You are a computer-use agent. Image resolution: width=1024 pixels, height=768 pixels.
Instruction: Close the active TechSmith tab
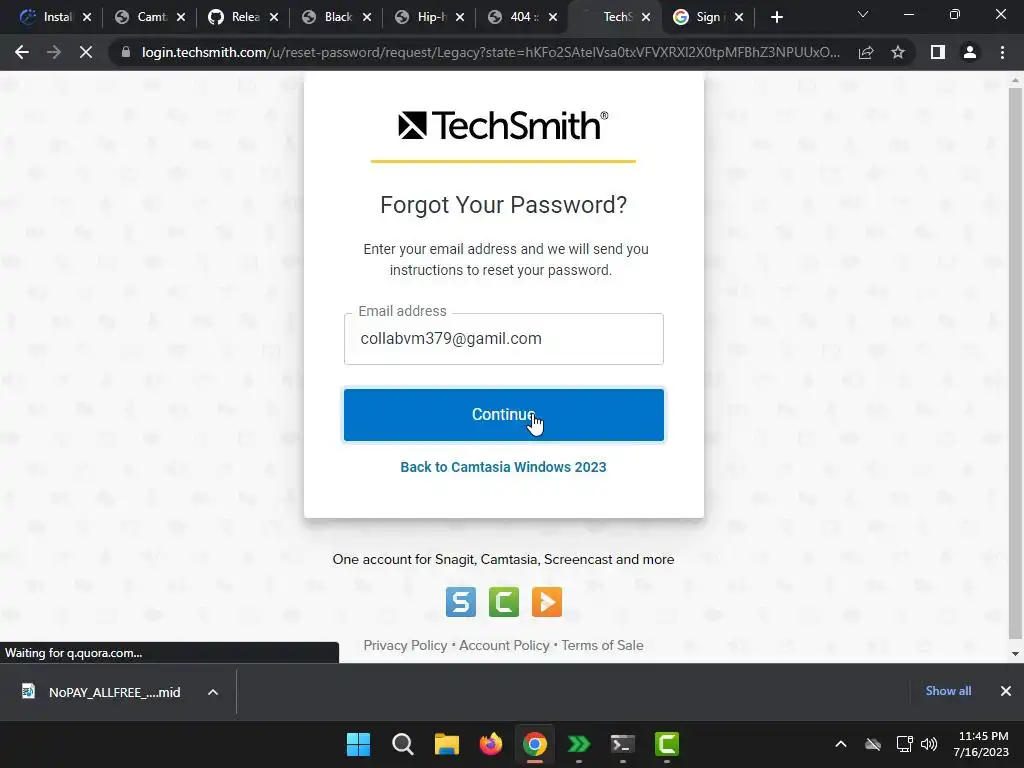[646, 17]
